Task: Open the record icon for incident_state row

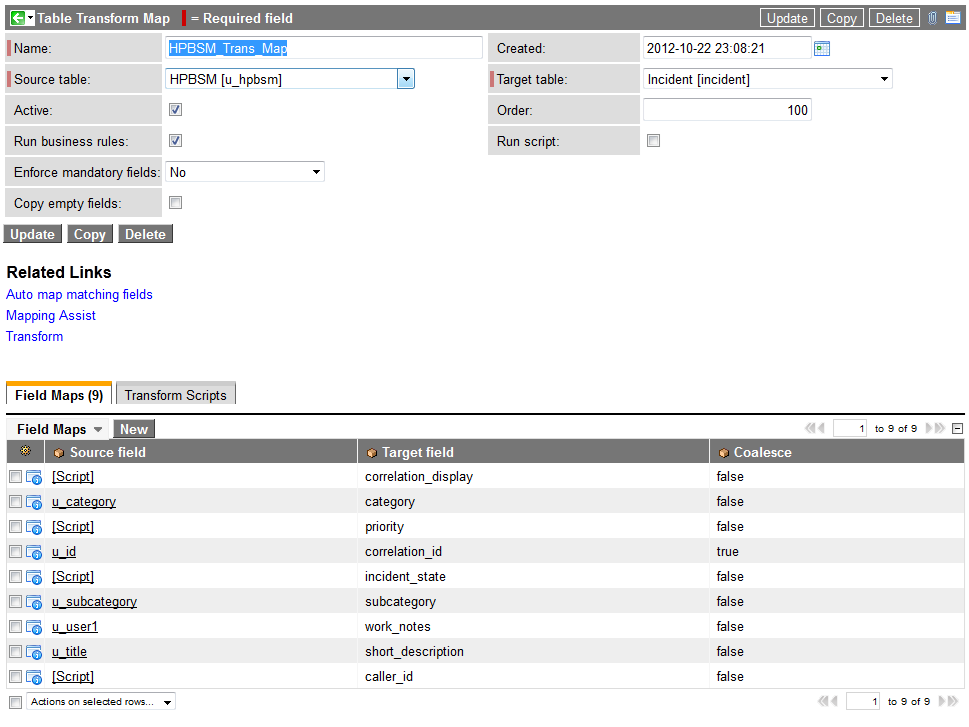Action: 34,577
